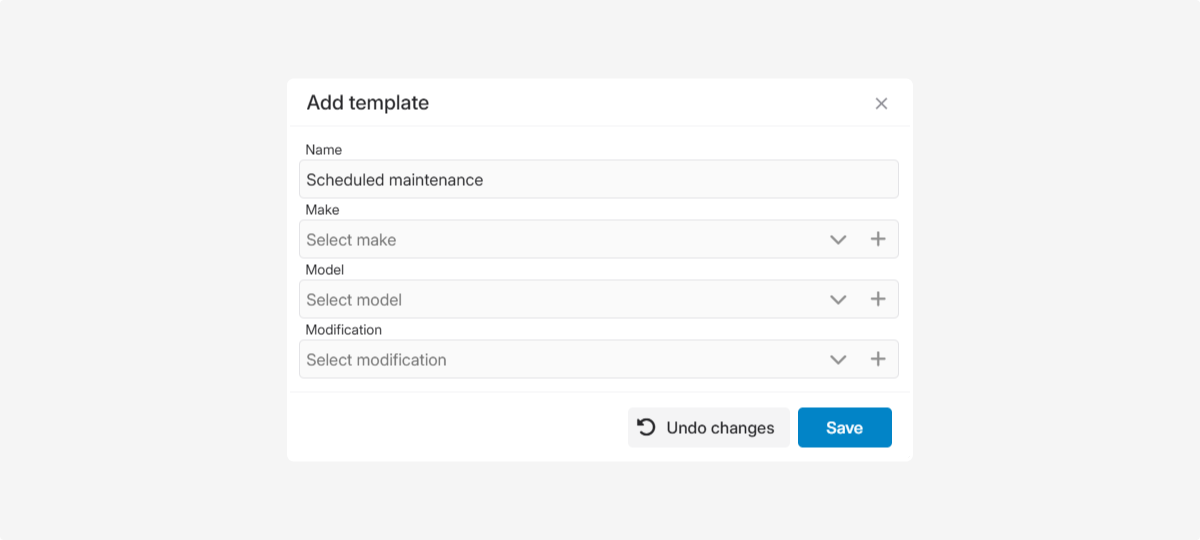Click the Model field label
The width and height of the screenshot is (1200, 540).
324,270
